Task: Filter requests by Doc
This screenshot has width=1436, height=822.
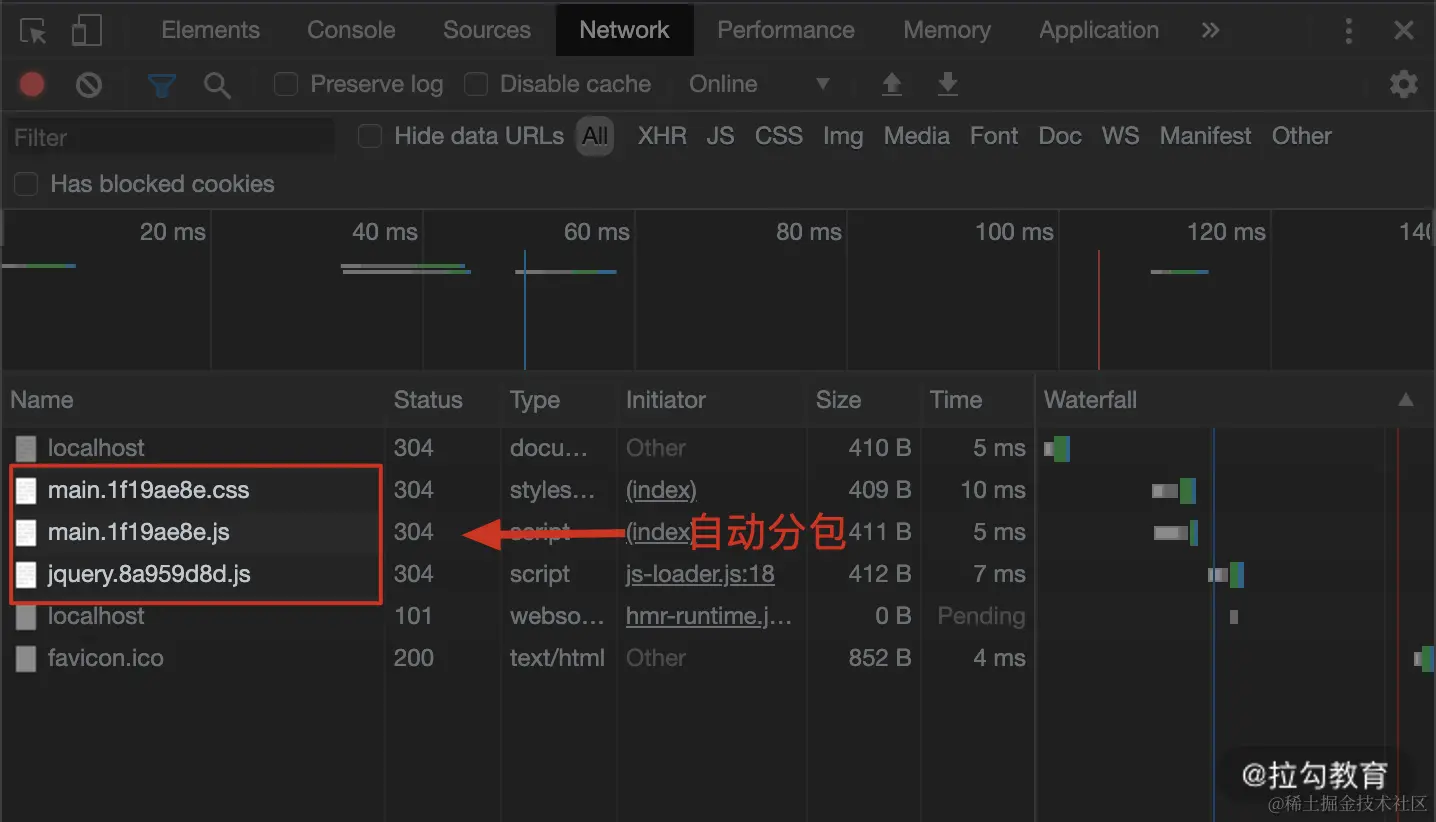Action: click(1060, 136)
